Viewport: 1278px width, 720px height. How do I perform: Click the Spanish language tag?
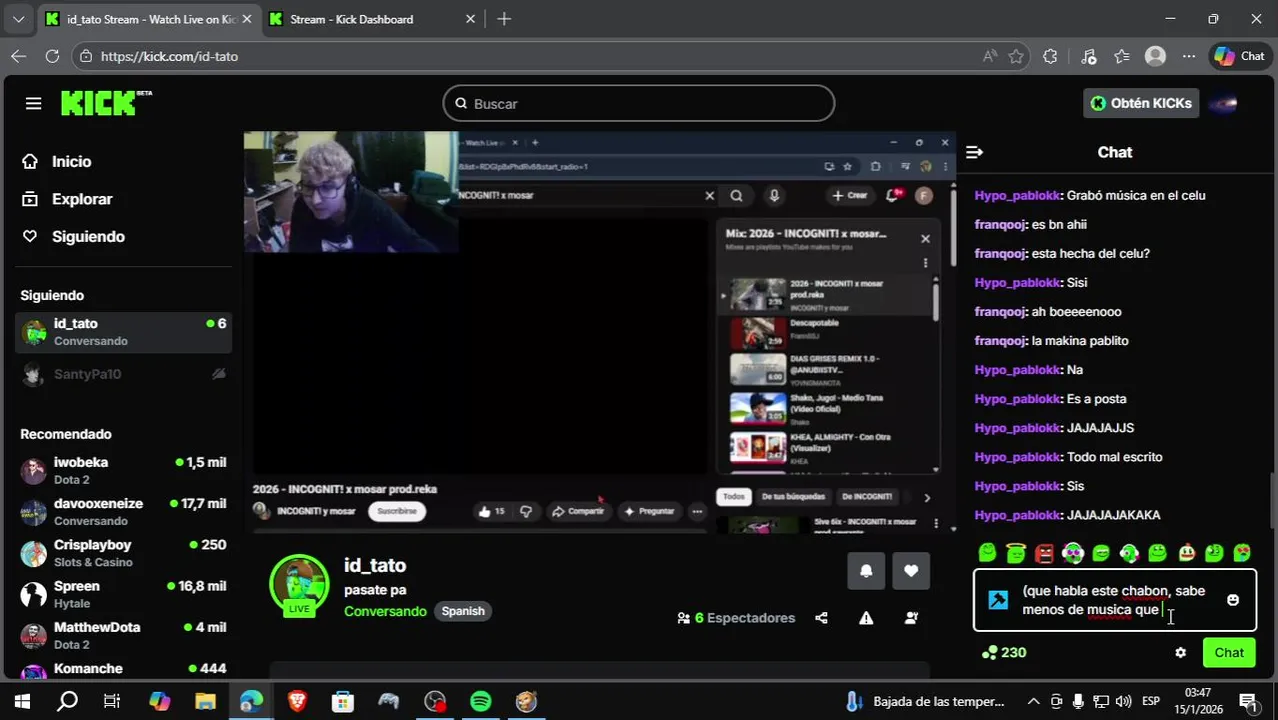pyautogui.click(x=463, y=611)
